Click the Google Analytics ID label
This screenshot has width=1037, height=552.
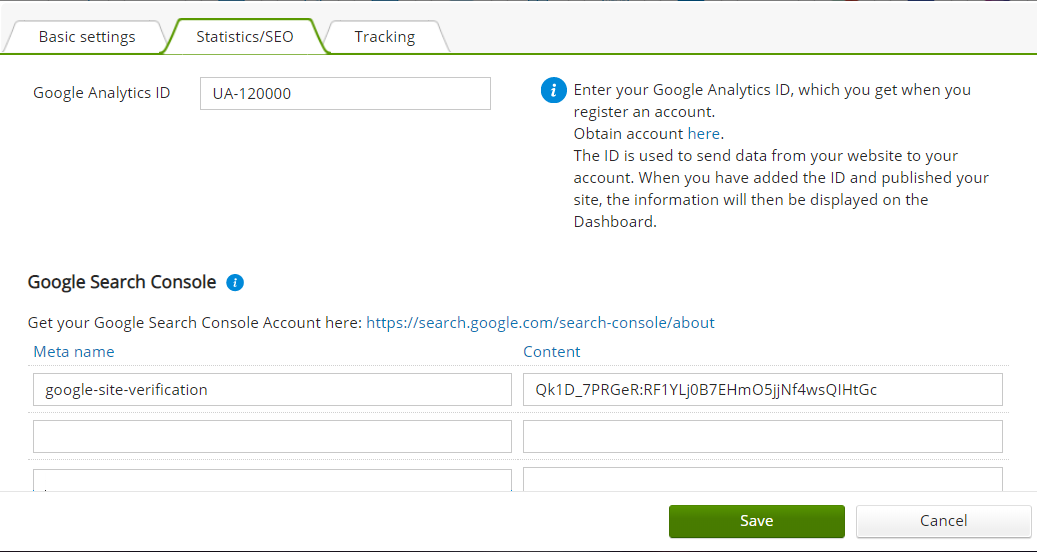(x=102, y=93)
